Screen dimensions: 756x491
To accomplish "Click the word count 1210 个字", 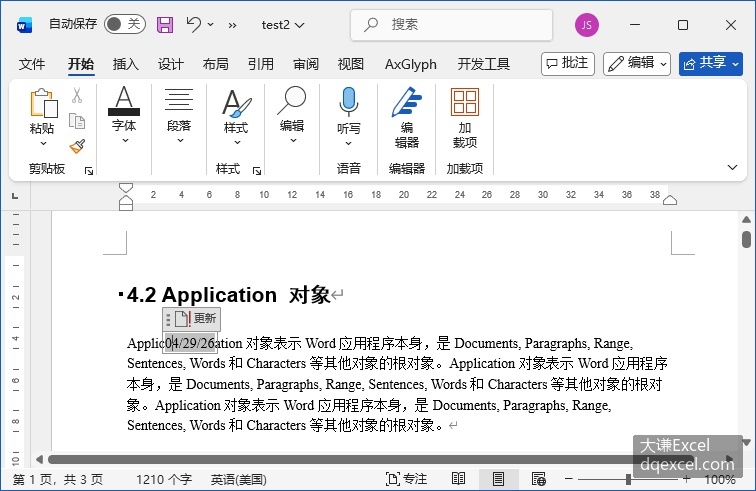I will (164, 479).
